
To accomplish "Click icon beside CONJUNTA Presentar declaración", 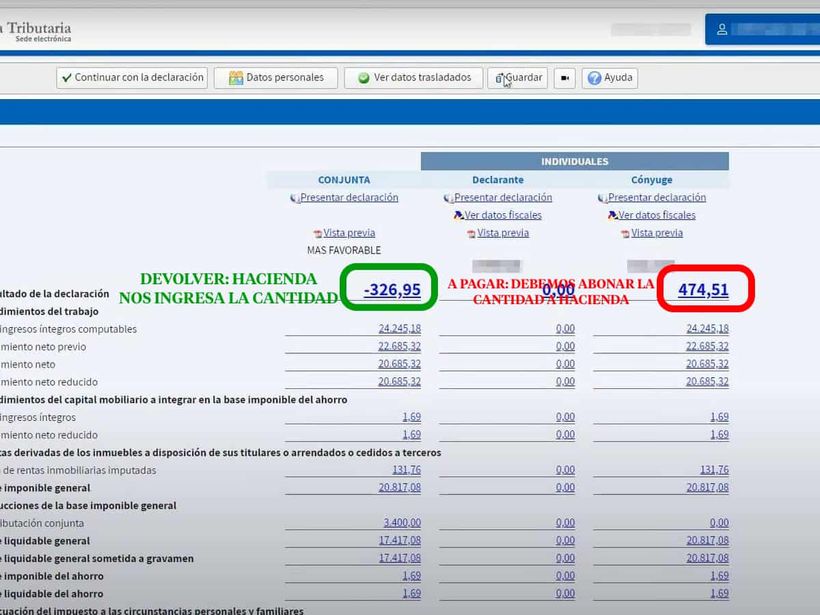I will point(295,198).
